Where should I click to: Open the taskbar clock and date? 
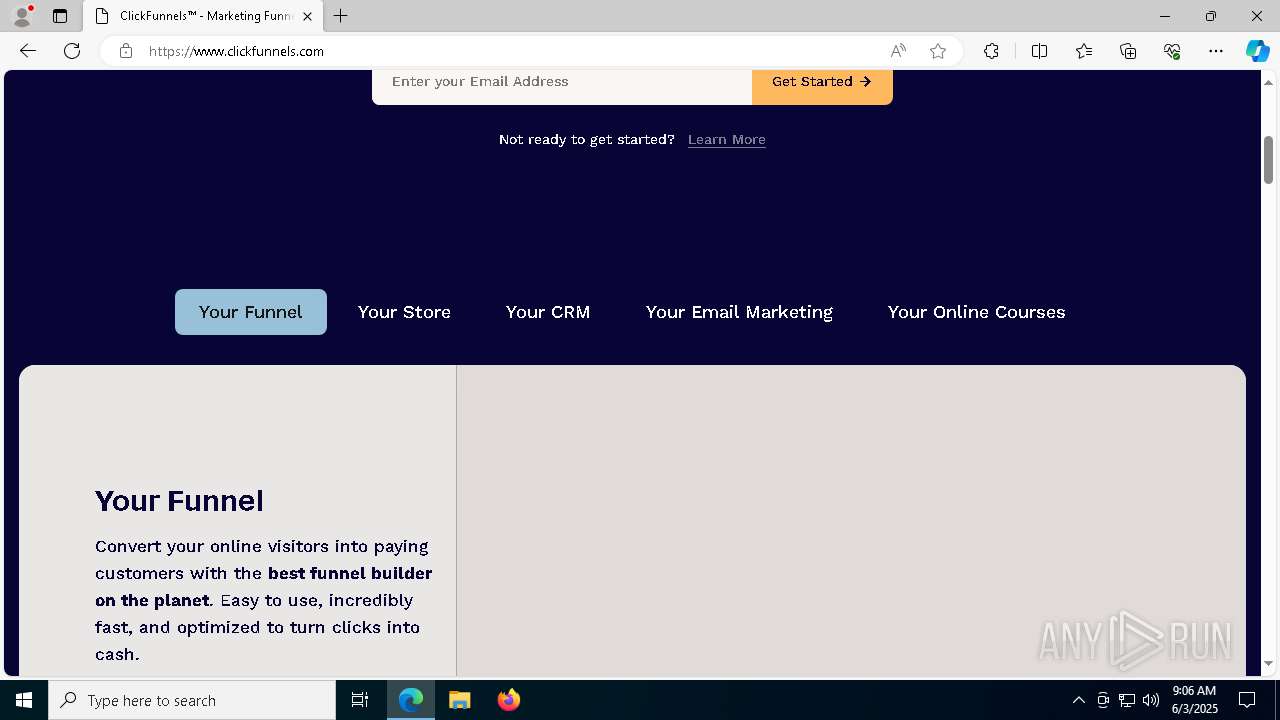pos(1194,700)
